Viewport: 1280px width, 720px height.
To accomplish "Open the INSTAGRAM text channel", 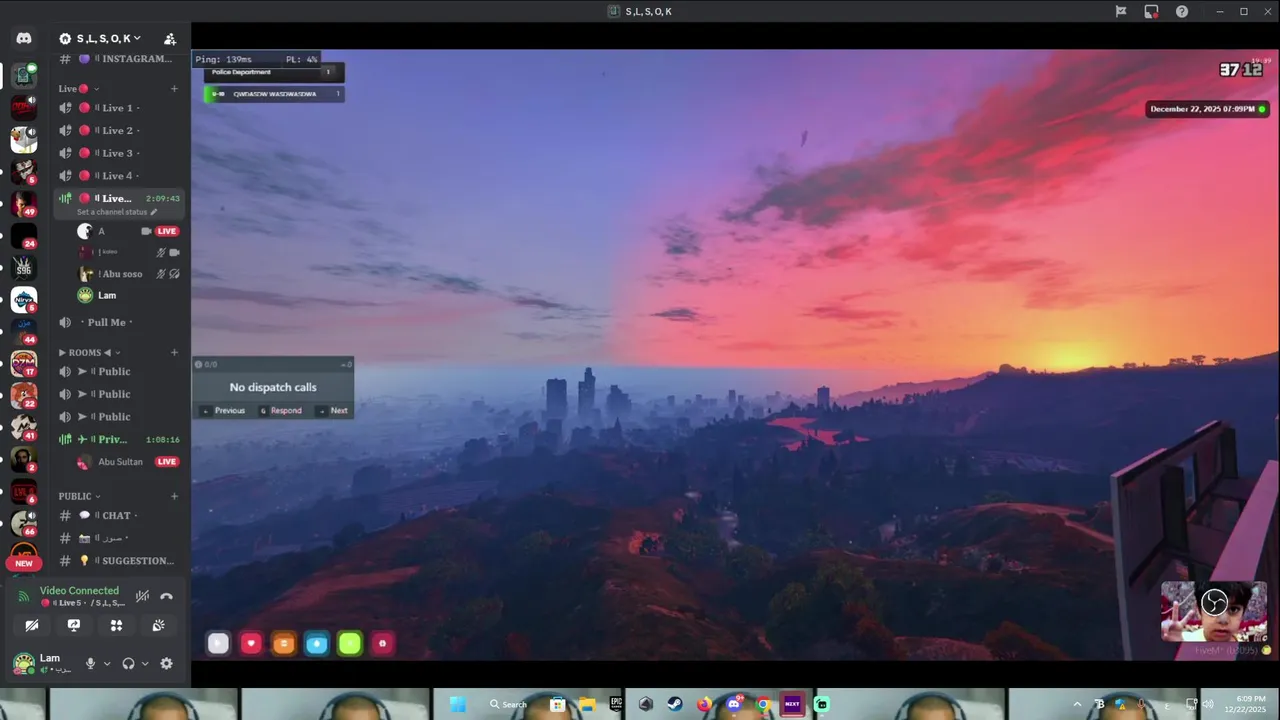I will pos(118,59).
